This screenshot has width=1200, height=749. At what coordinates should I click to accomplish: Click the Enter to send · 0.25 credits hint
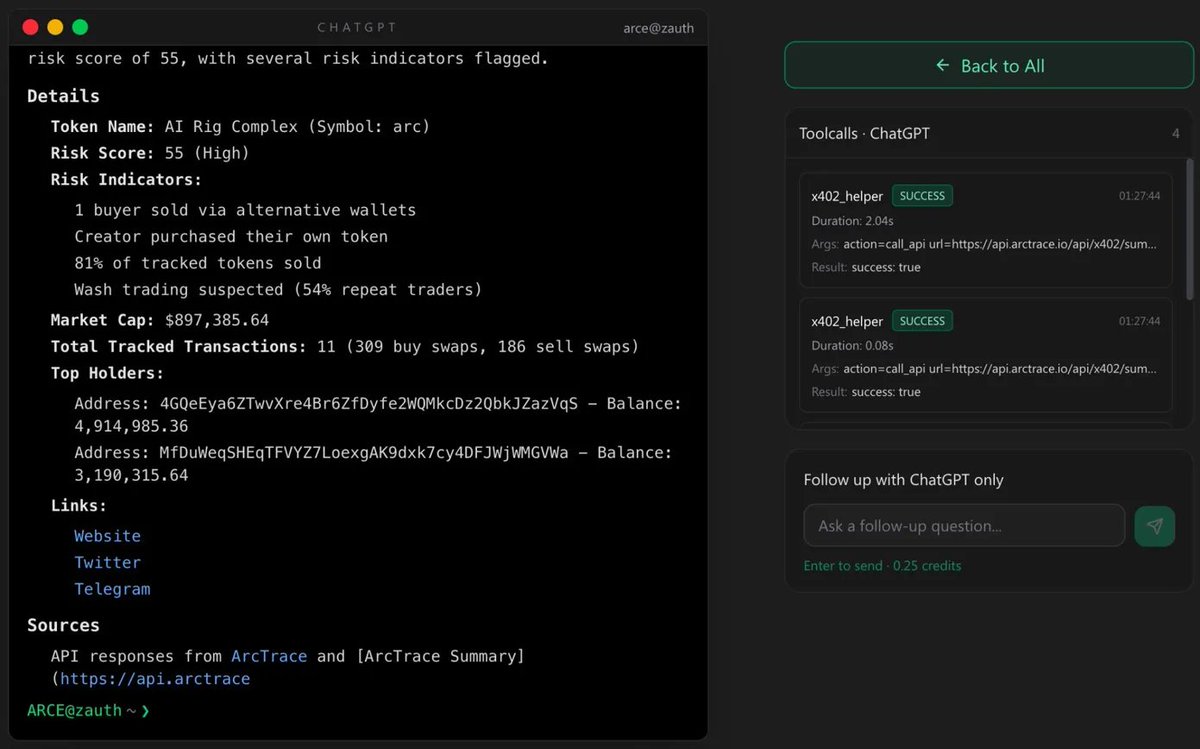tap(882, 566)
